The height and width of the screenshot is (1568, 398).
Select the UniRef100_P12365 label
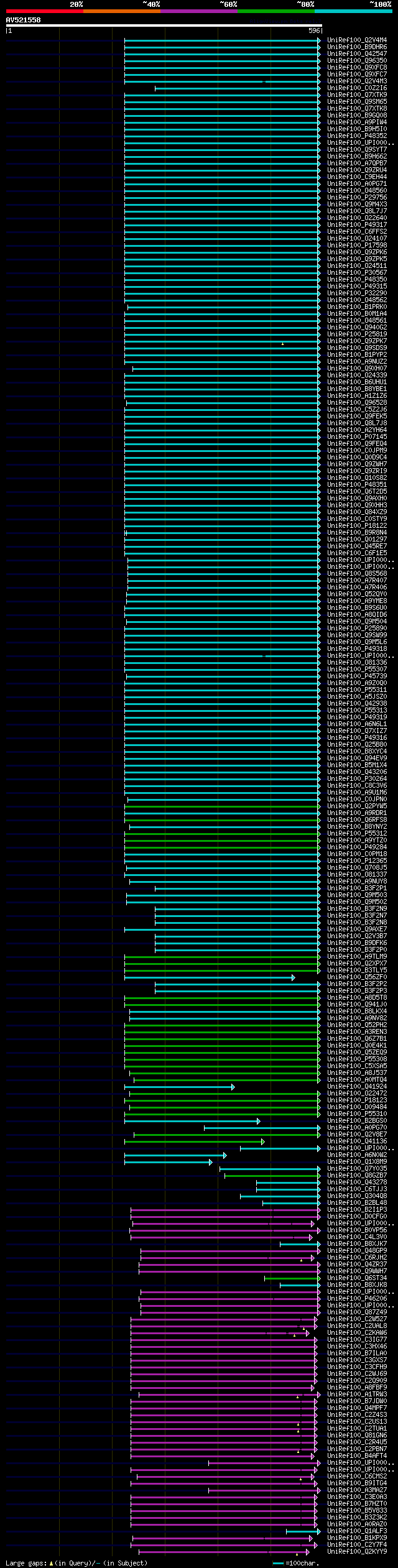(357, 861)
